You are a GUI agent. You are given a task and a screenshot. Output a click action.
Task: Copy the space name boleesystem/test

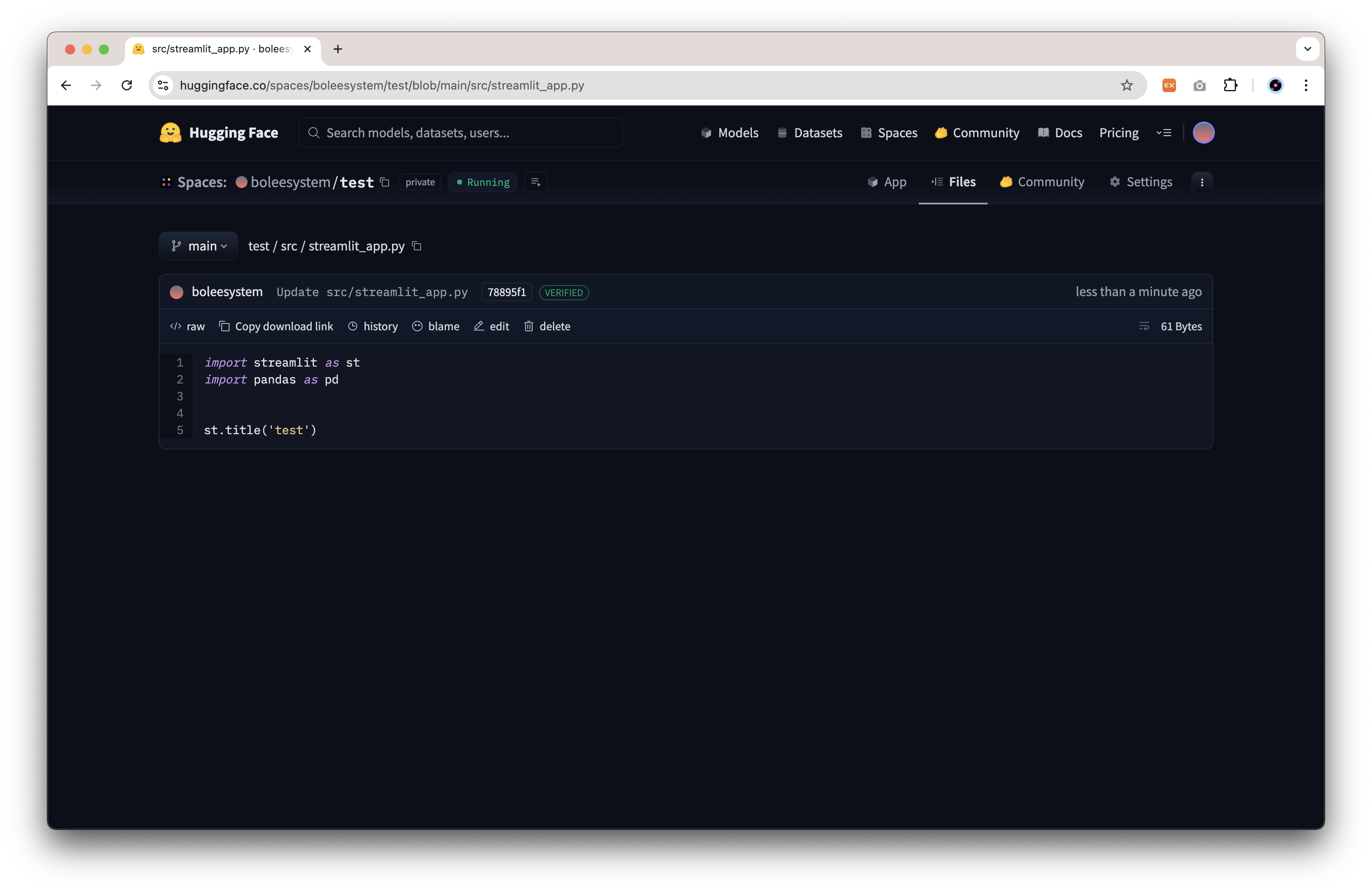pyautogui.click(x=385, y=182)
